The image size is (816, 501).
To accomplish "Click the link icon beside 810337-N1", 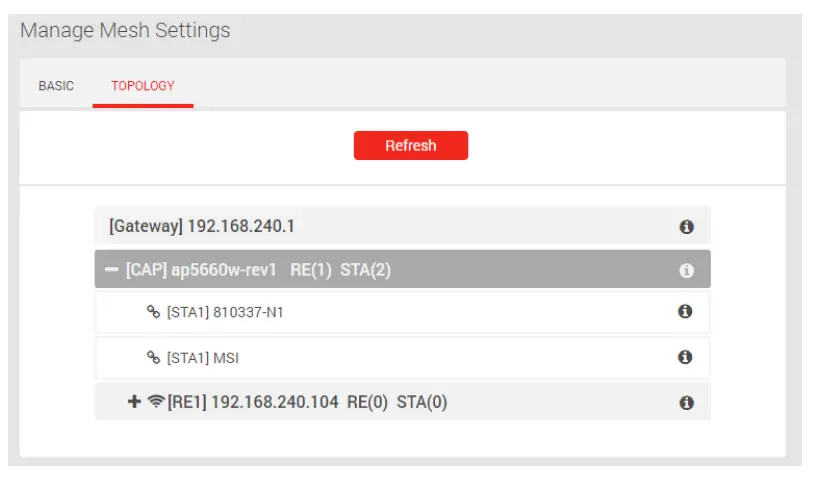I will pyautogui.click(x=153, y=313).
